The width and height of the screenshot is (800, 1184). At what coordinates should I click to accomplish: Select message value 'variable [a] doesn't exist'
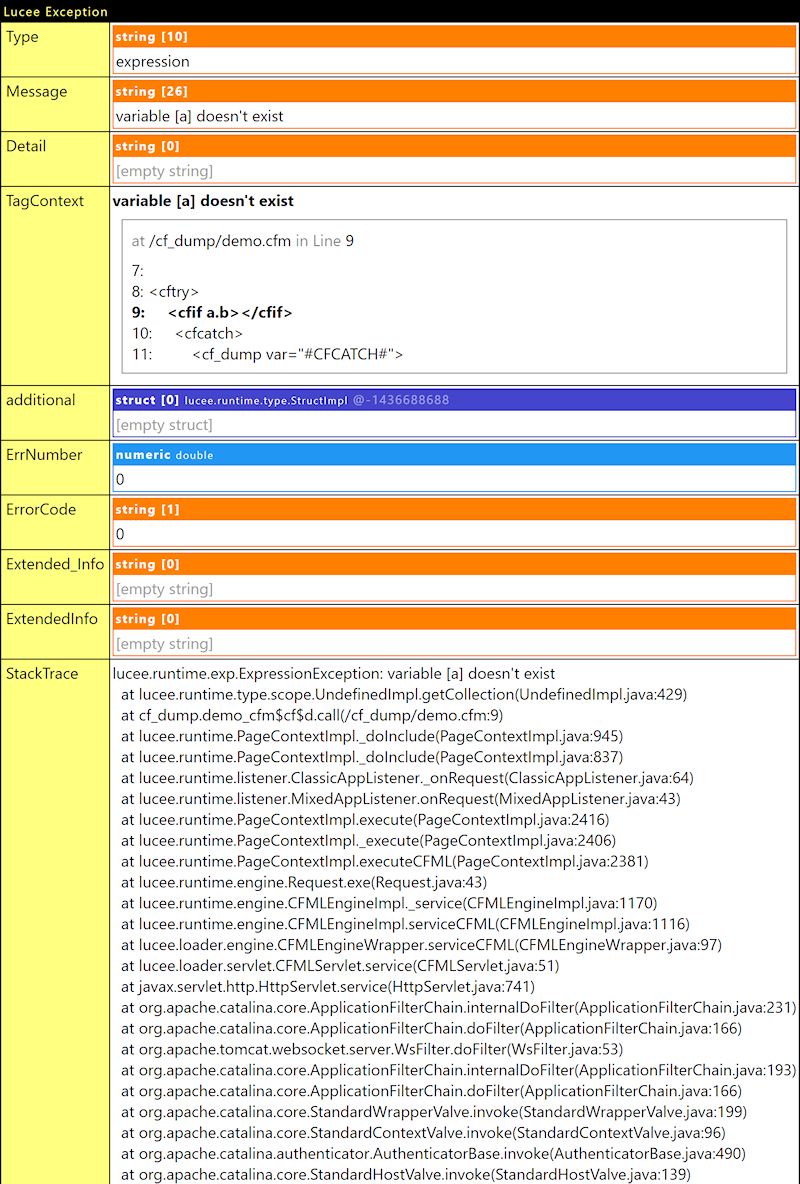click(x=199, y=116)
